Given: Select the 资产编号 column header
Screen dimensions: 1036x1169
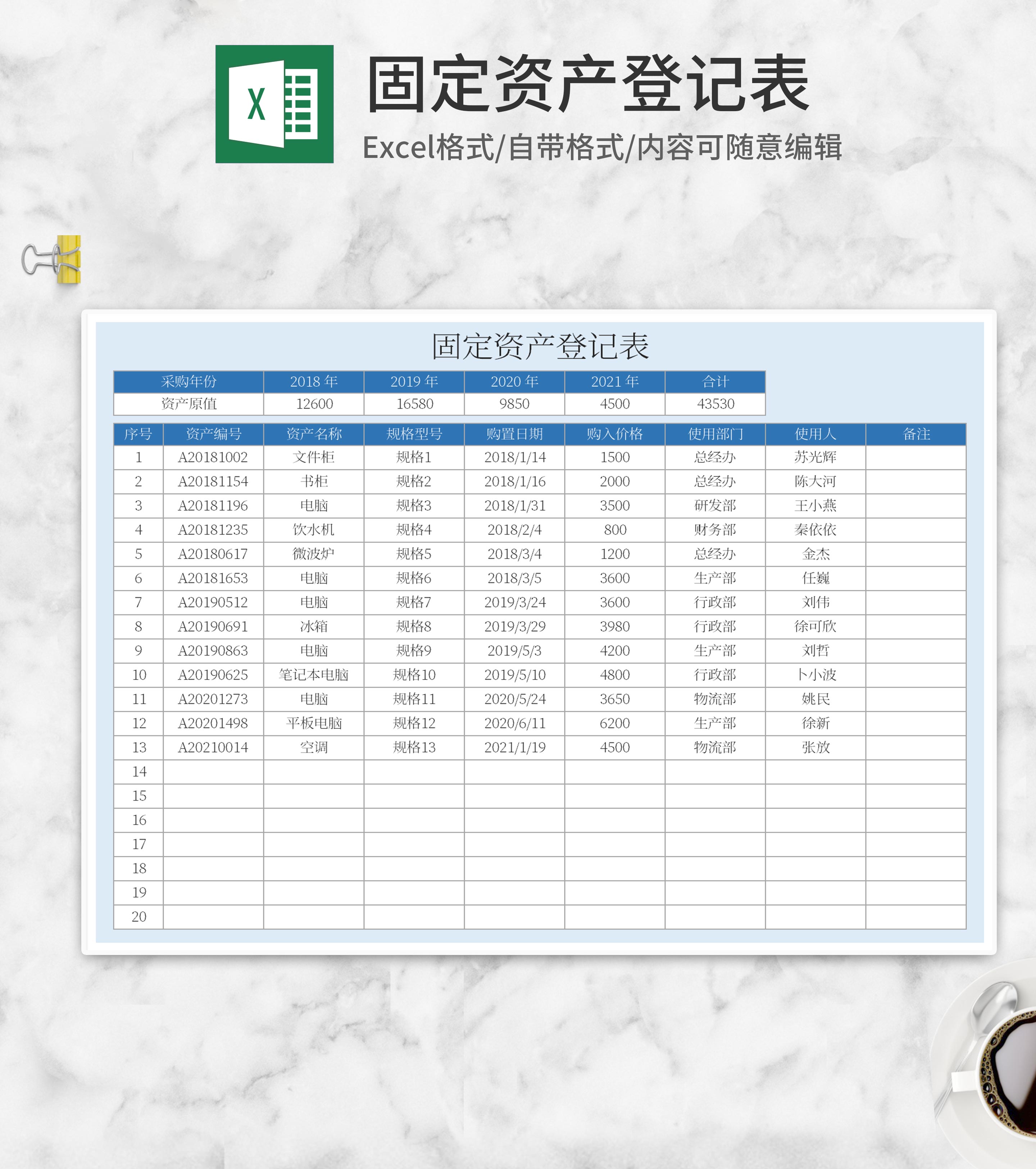Looking at the screenshot, I should point(213,434).
